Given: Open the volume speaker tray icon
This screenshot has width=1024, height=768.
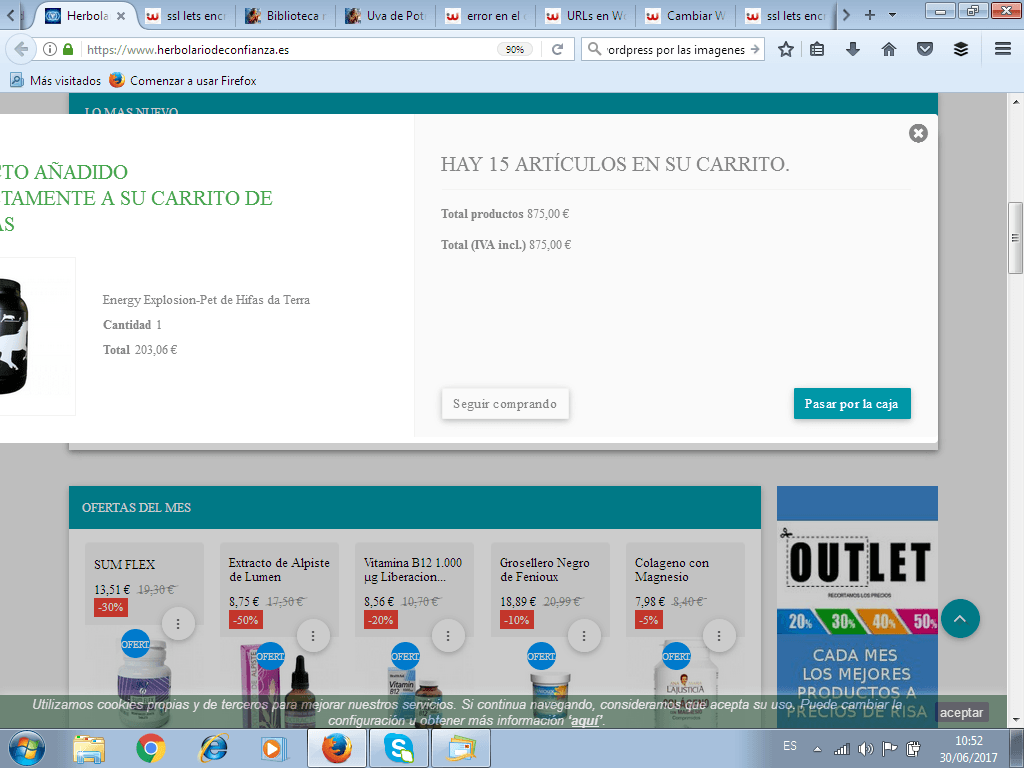Looking at the screenshot, I should 866,749.
